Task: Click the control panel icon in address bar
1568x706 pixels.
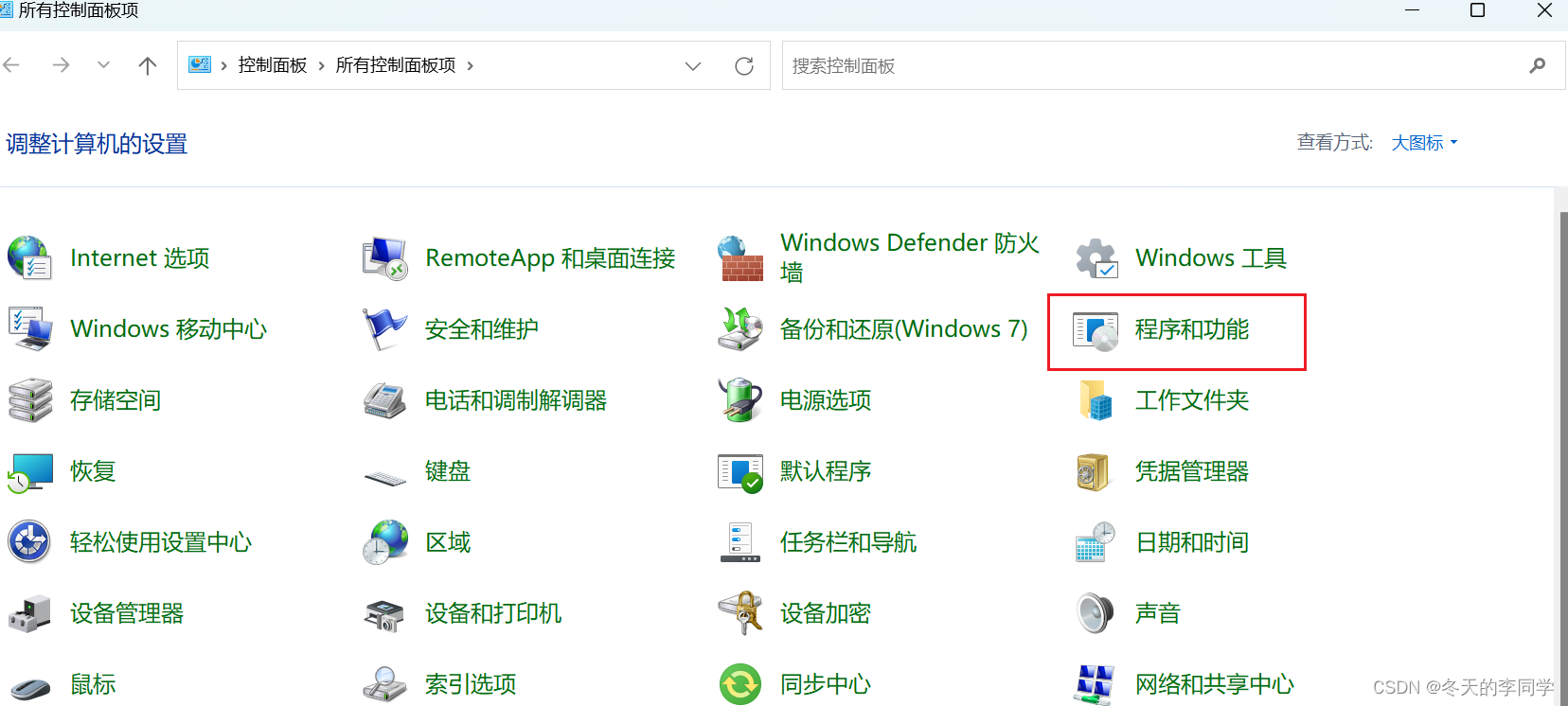Action: coord(200,65)
